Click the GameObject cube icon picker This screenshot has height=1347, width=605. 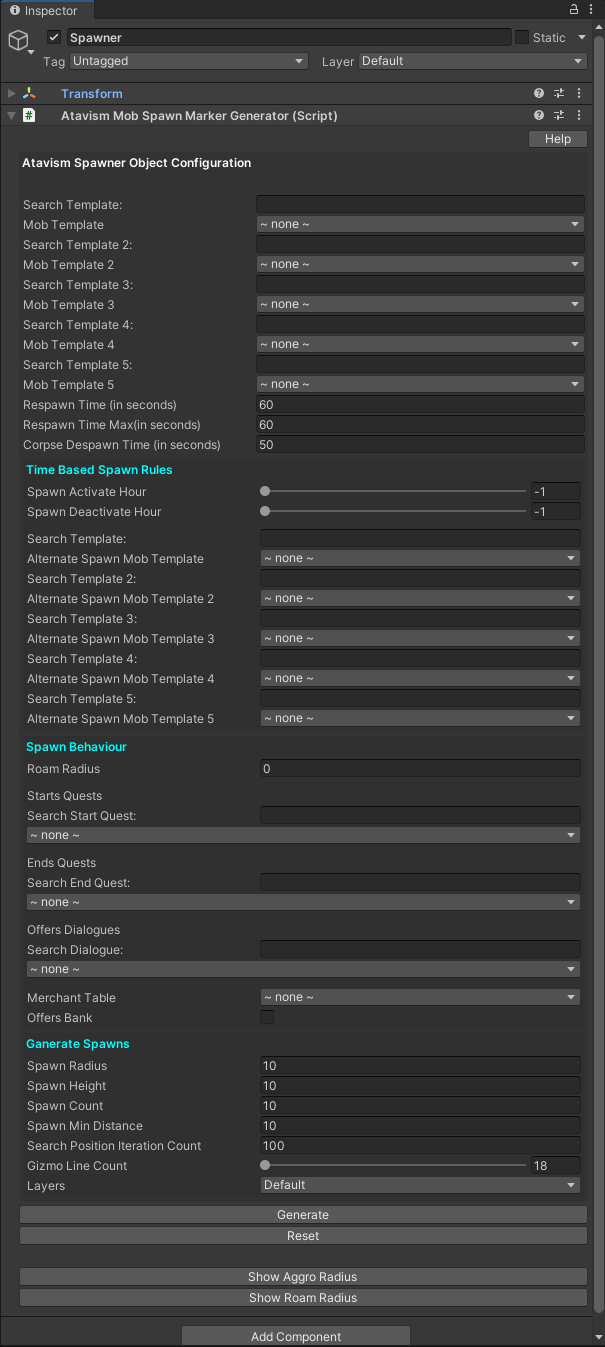coord(19,41)
